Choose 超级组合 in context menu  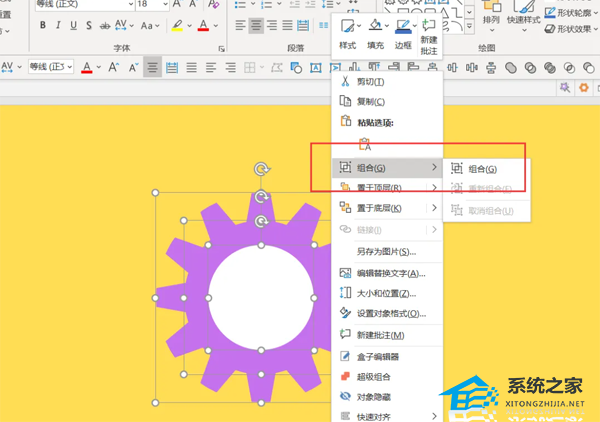coord(387,376)
